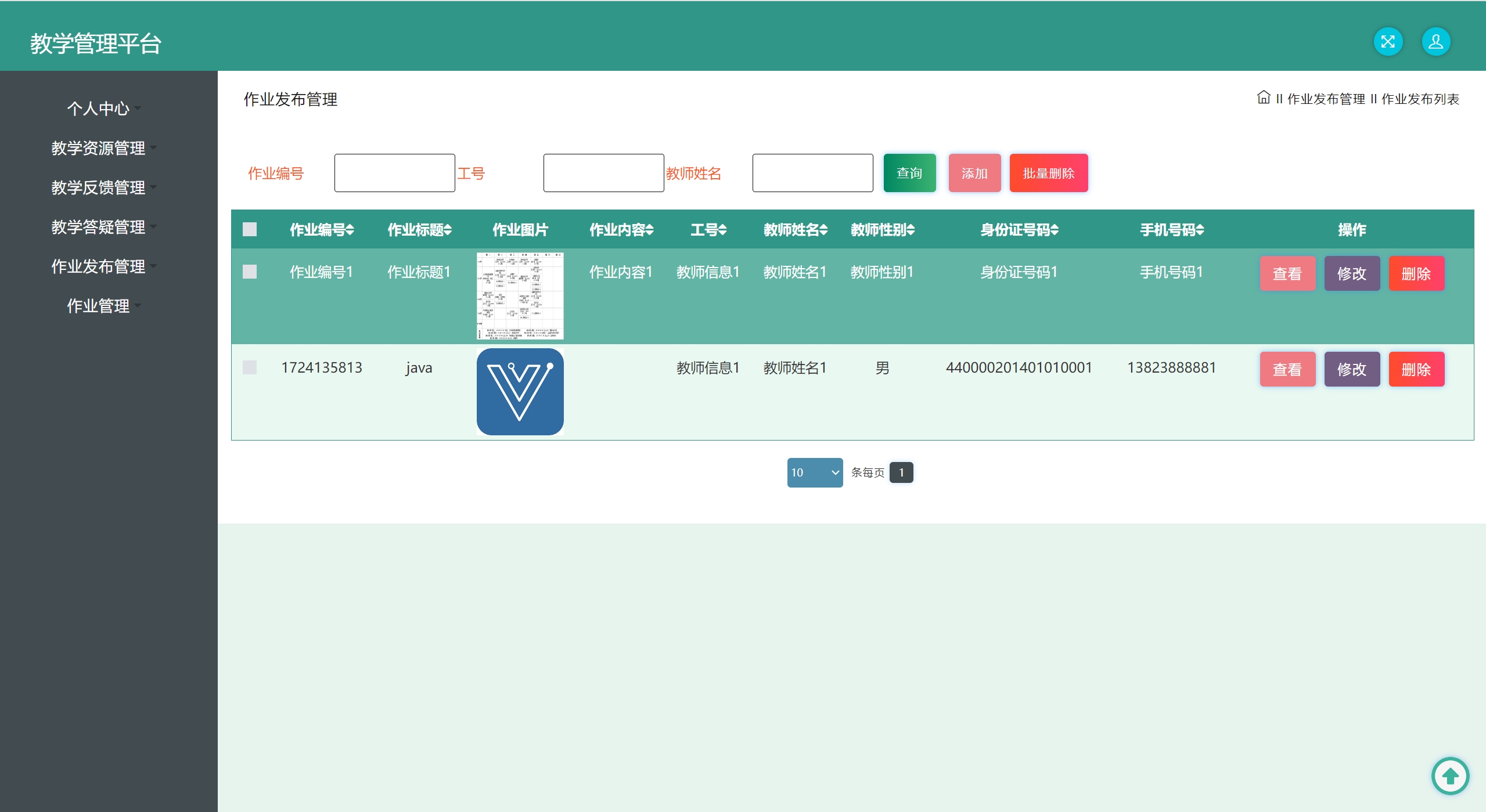This screenshot has width=1486, height=812.
Task: Click the java row image thumbnail
Action: [x=520, y=392]
